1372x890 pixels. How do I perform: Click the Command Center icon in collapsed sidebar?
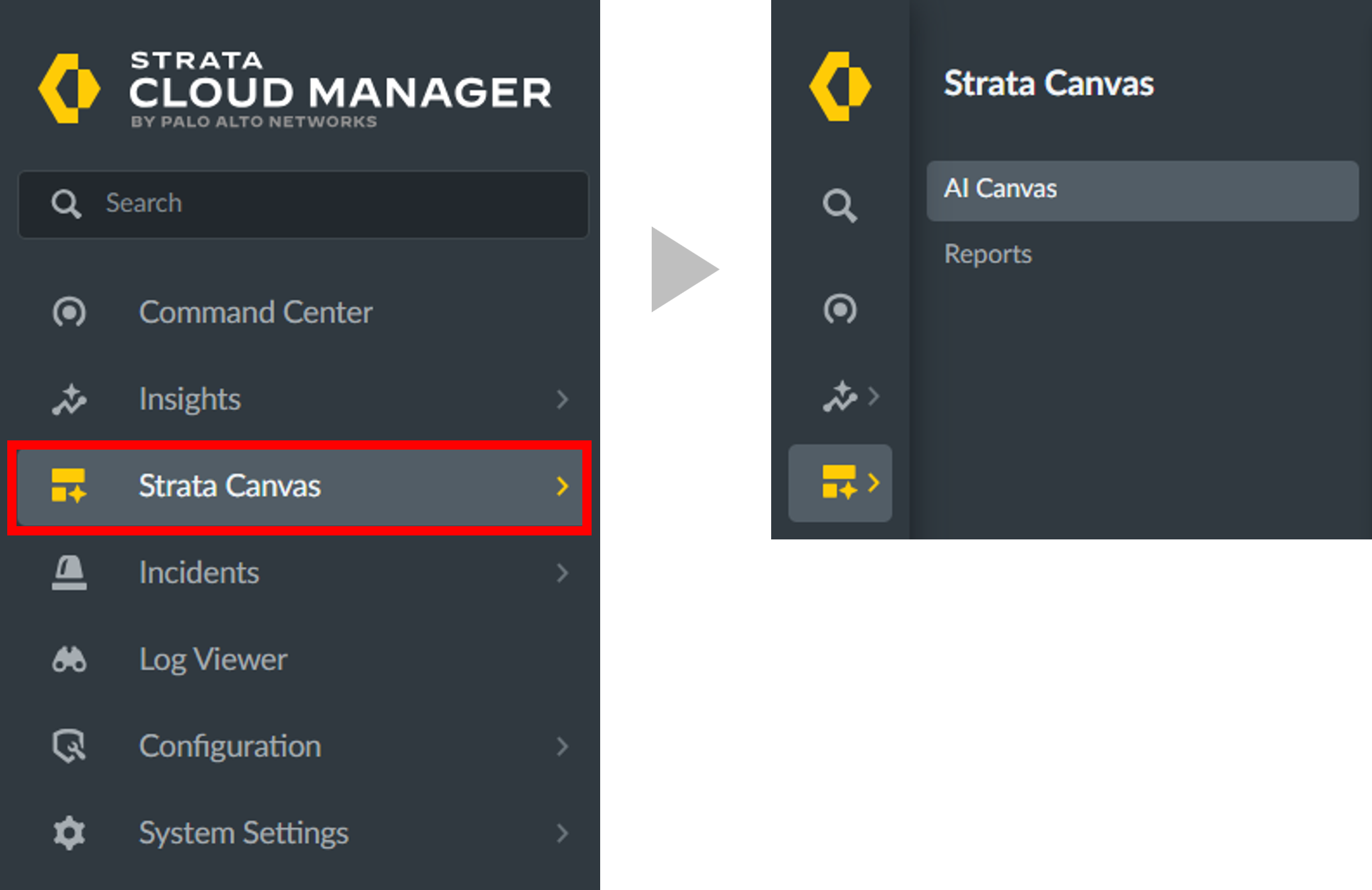(x=840, y=310)
